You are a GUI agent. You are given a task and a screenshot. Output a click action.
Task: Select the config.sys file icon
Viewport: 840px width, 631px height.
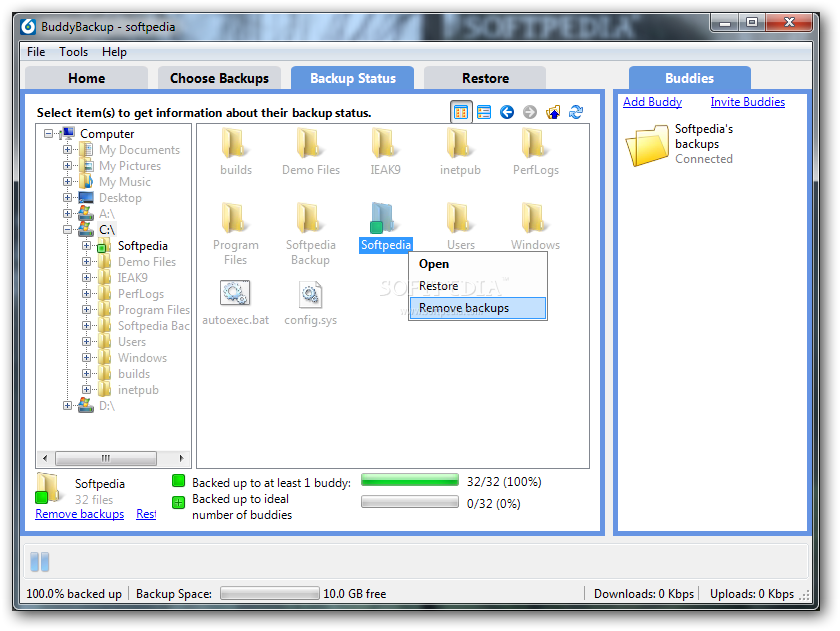(310, 294)
